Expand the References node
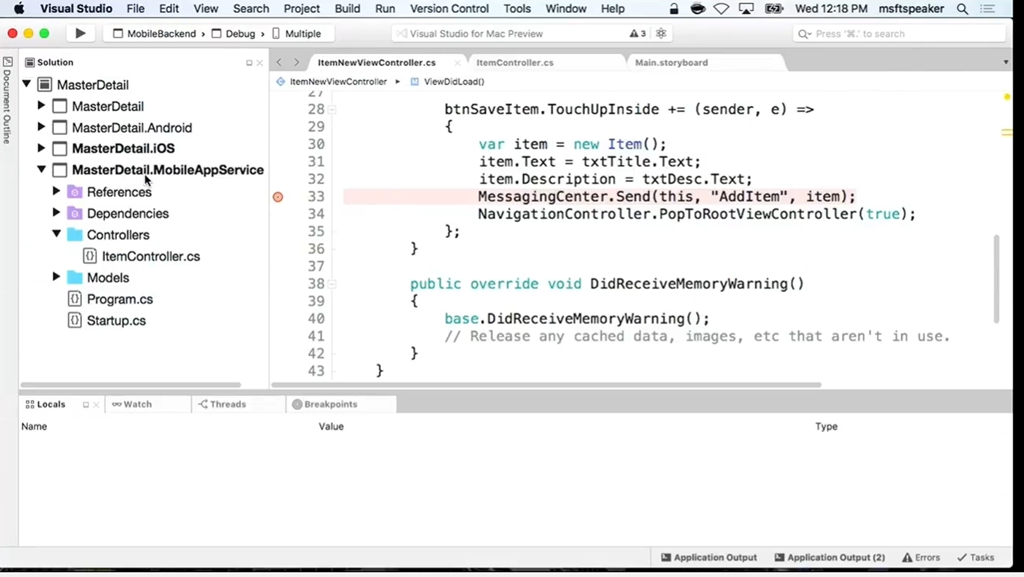Image resolution: width=1024 pixels, height=577 pixels. point(57,192)
